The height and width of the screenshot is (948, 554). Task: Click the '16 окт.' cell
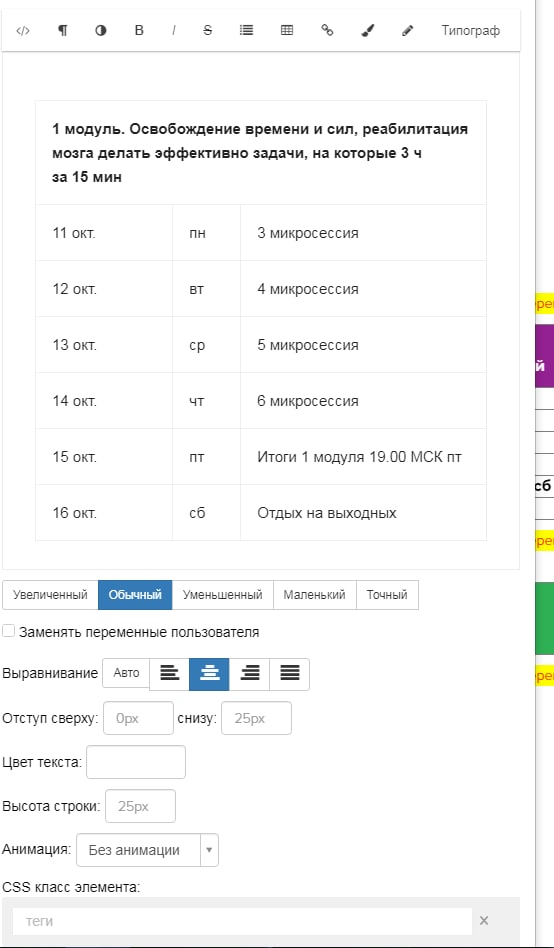(104, 513)
